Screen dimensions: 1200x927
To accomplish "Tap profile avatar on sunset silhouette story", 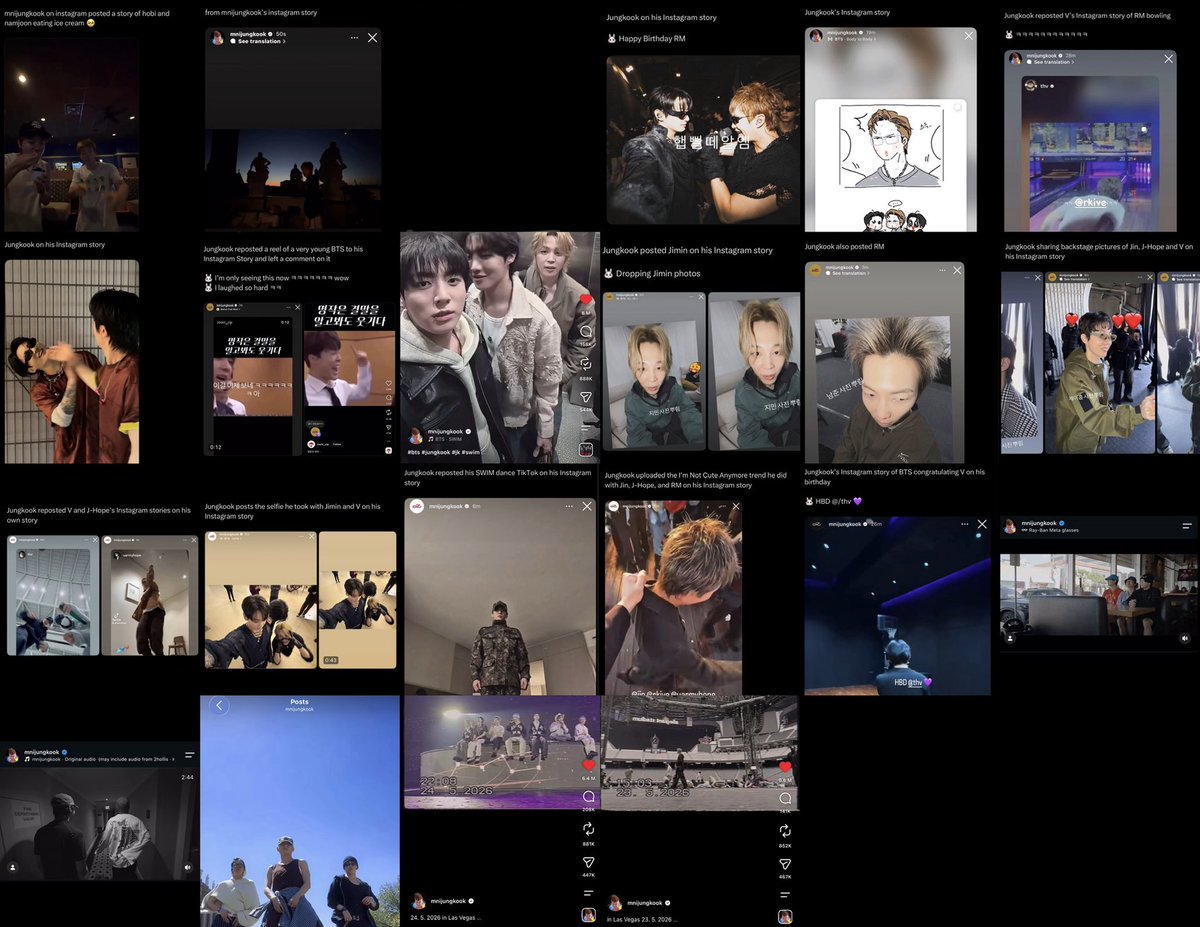I will (x=217, y=37).
